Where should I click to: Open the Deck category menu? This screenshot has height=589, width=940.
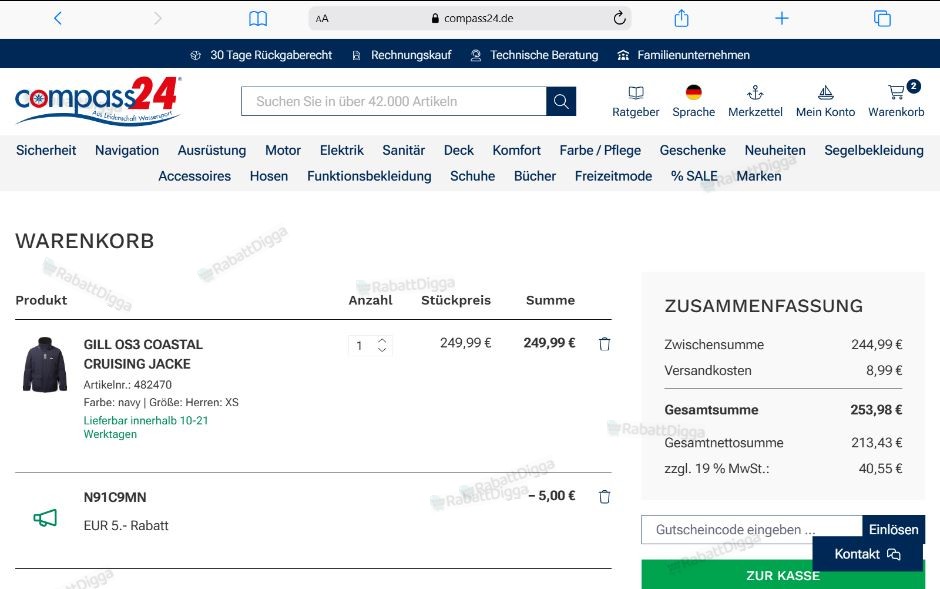coord(459,150)
